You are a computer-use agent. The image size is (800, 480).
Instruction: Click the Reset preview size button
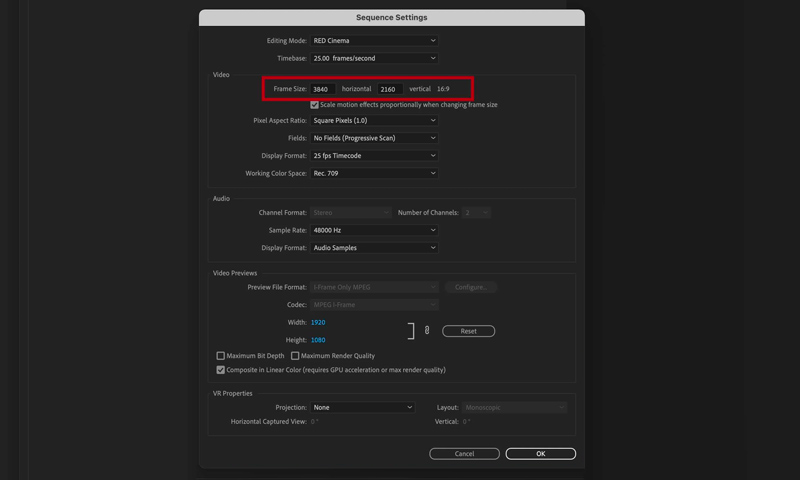pyautogui.click(x=468, y=331)
